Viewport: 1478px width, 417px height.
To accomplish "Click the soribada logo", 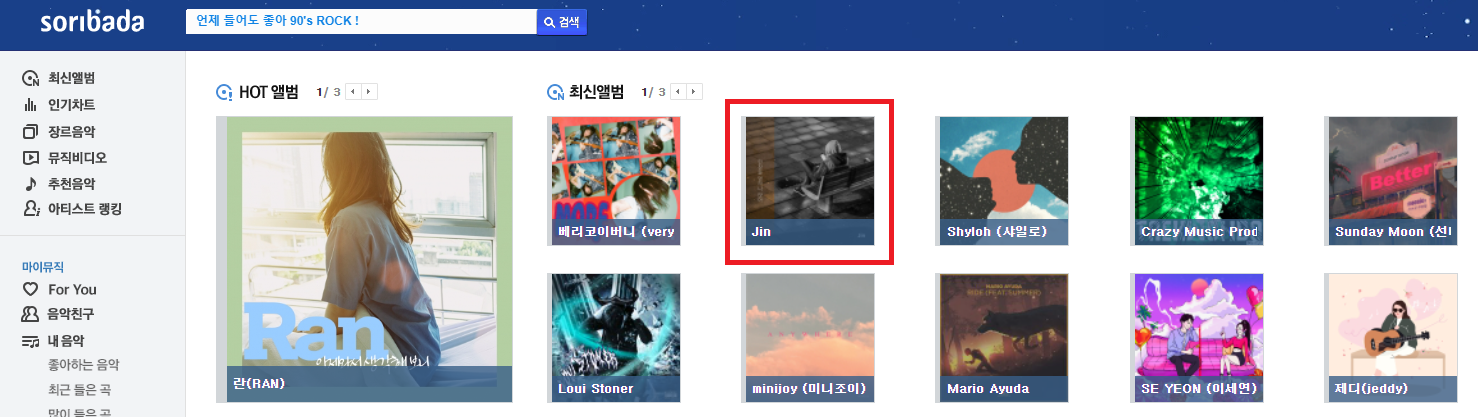I will click(x=92, y=22).
